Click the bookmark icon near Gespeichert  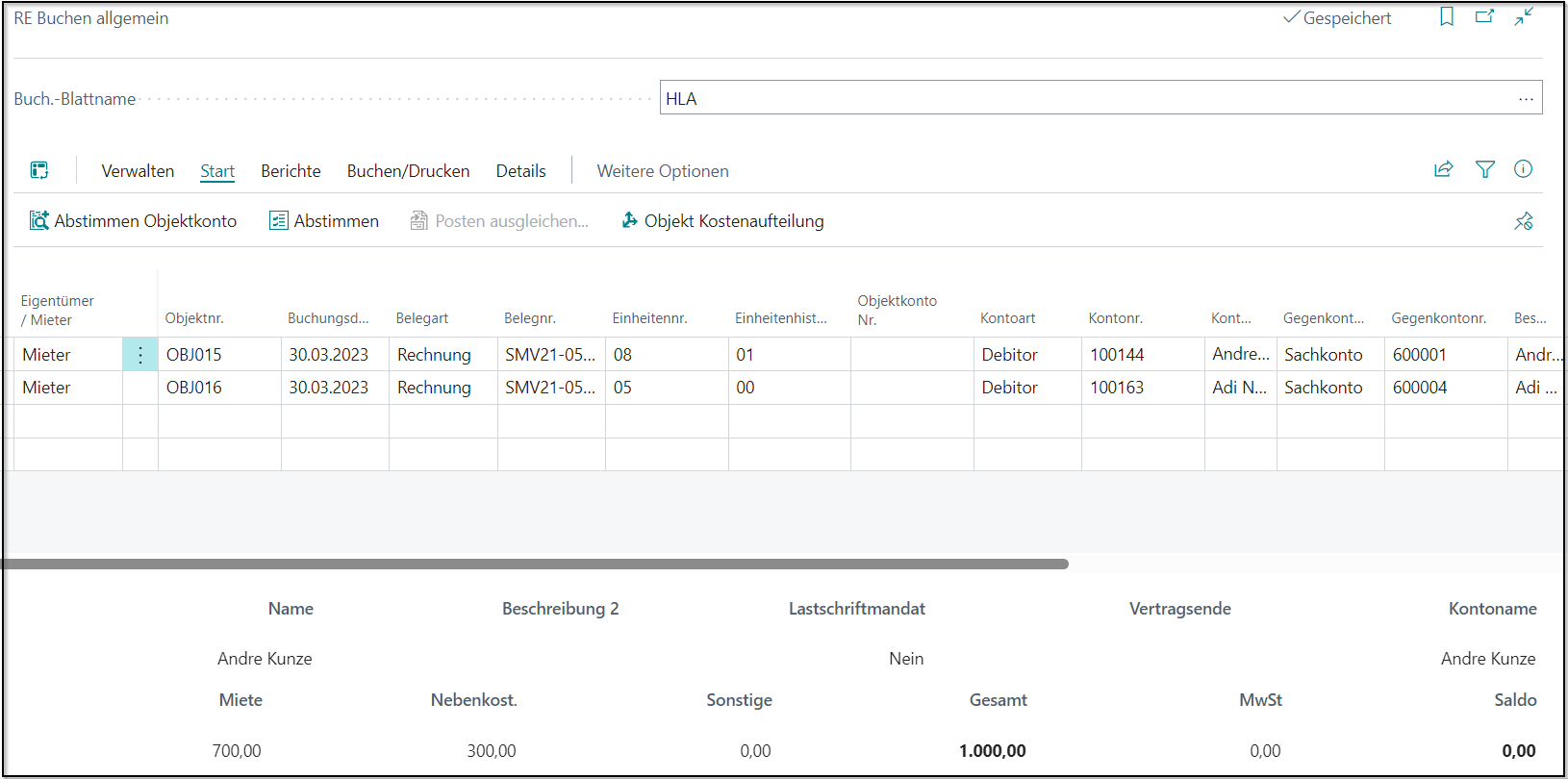[x=1446, y=17]
